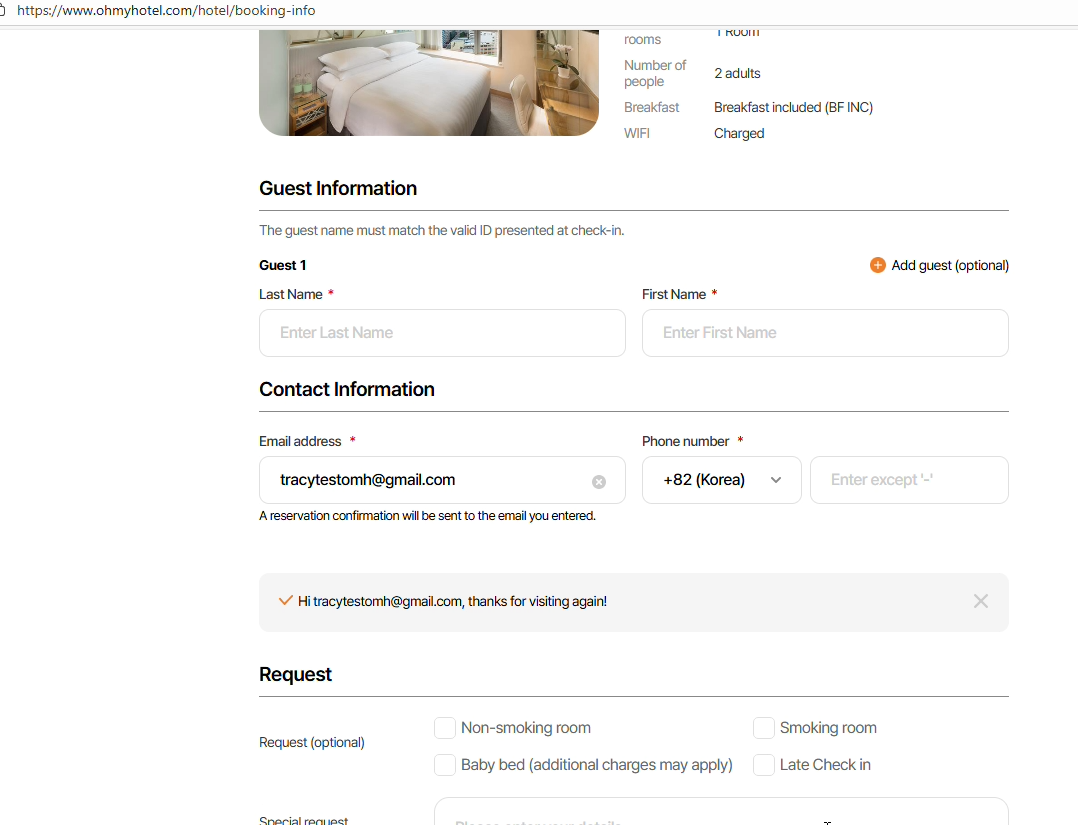Screen dimensions: 1078x825
Task: Click the email address input box
Action: pyautogui.click(x=425, y=480)
